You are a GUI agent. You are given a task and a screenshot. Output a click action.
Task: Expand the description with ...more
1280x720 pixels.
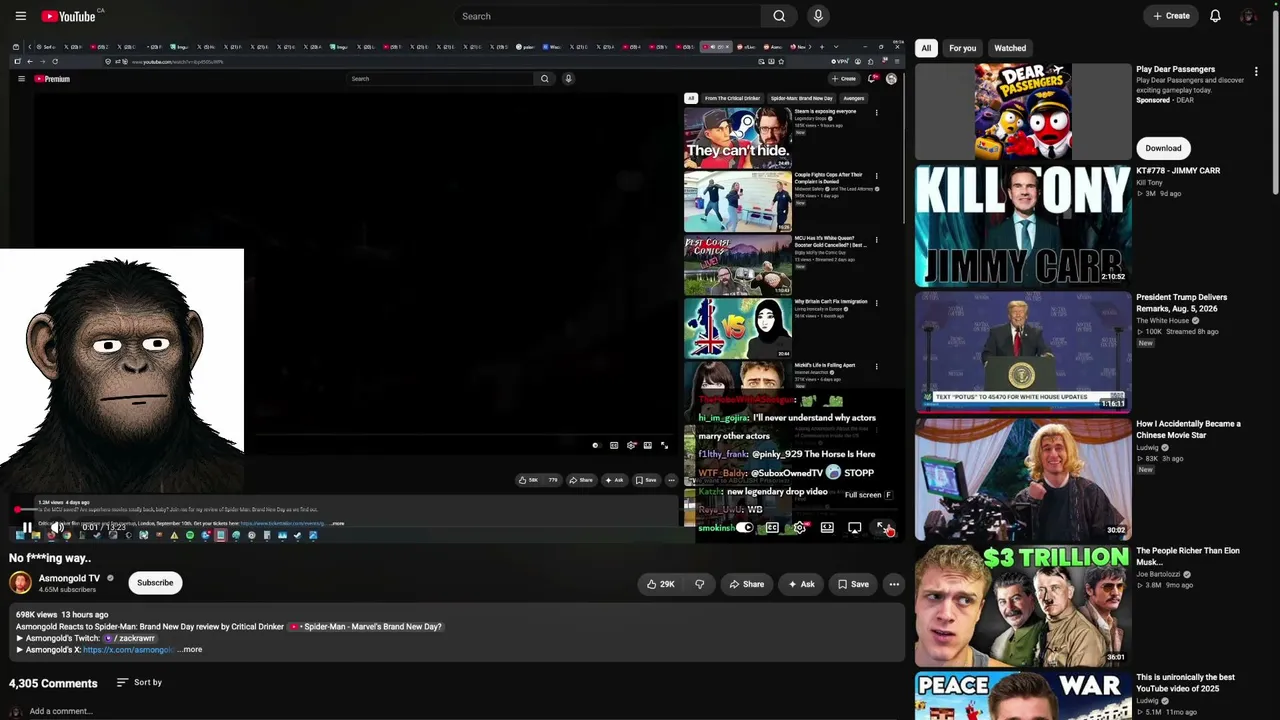pyautogui.click(x=190, y=650)
